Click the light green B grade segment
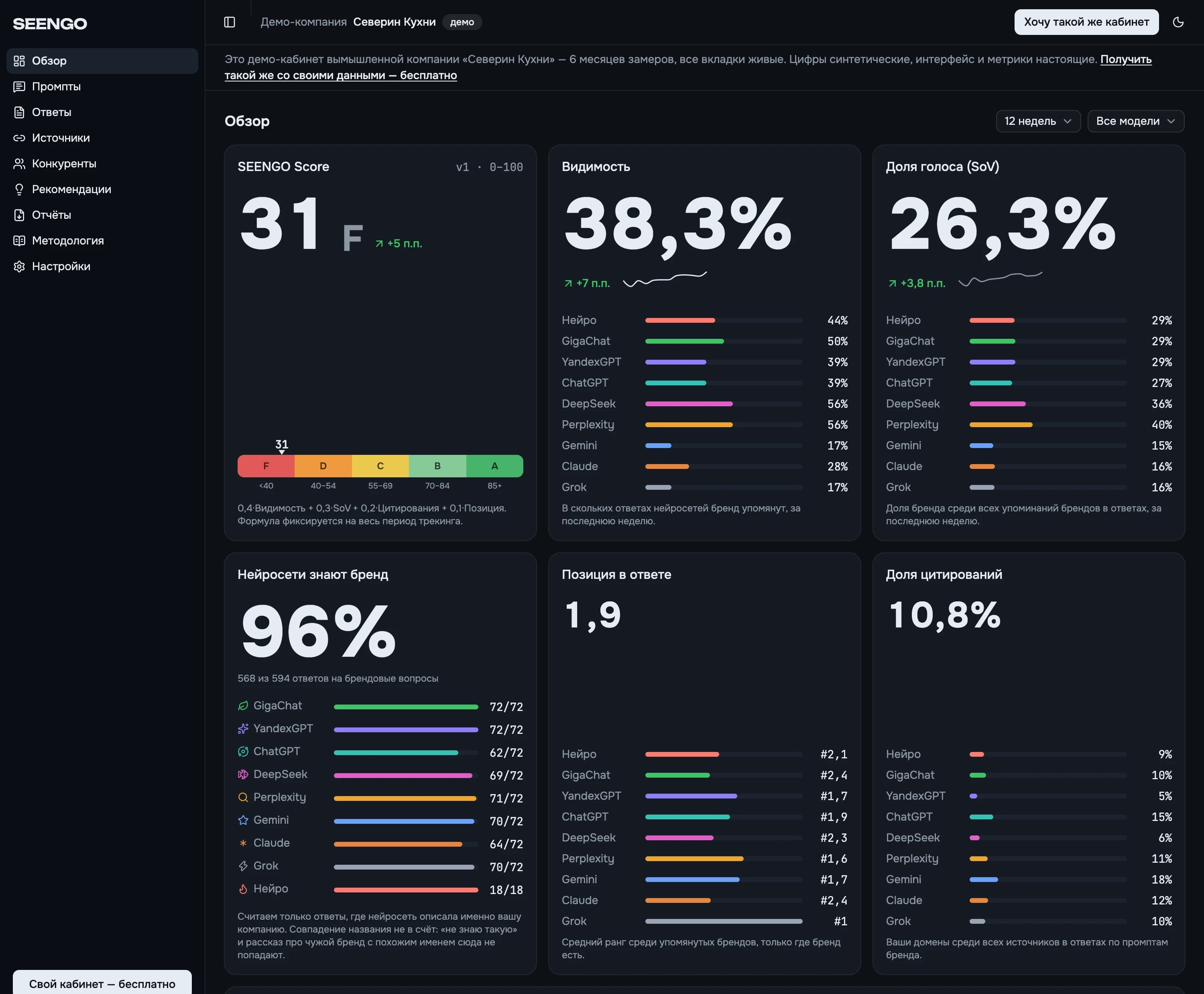Image resolution: width=1204 pixels, height=994 pixels. pos(437,466)
